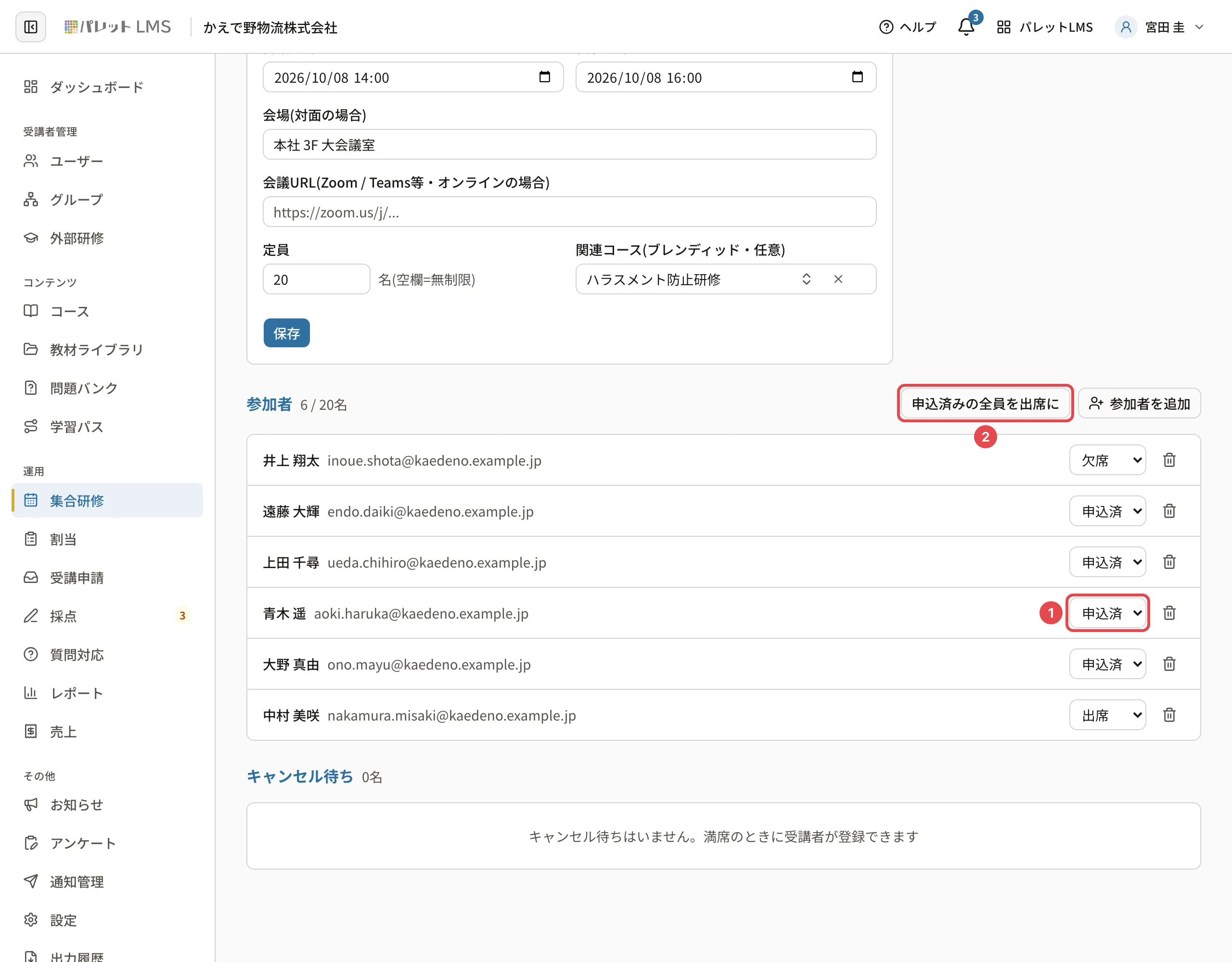Collapse the sidebar with the panel toggle icon
This screenshot has width=1232, height=962.
pos(30,26)
